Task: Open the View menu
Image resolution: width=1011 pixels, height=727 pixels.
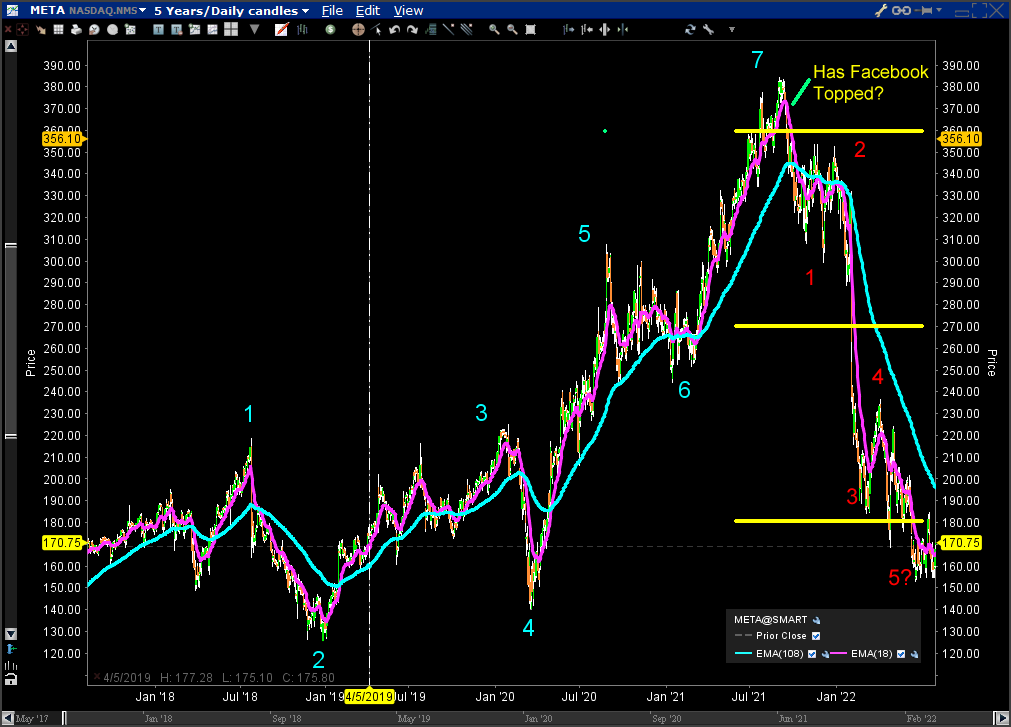Action: (x=408, y=11)
